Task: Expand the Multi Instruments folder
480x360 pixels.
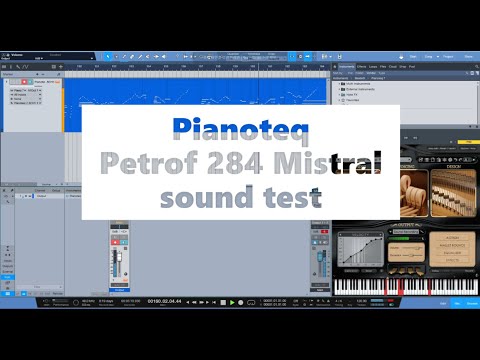Action: click(x=339, y=84)
